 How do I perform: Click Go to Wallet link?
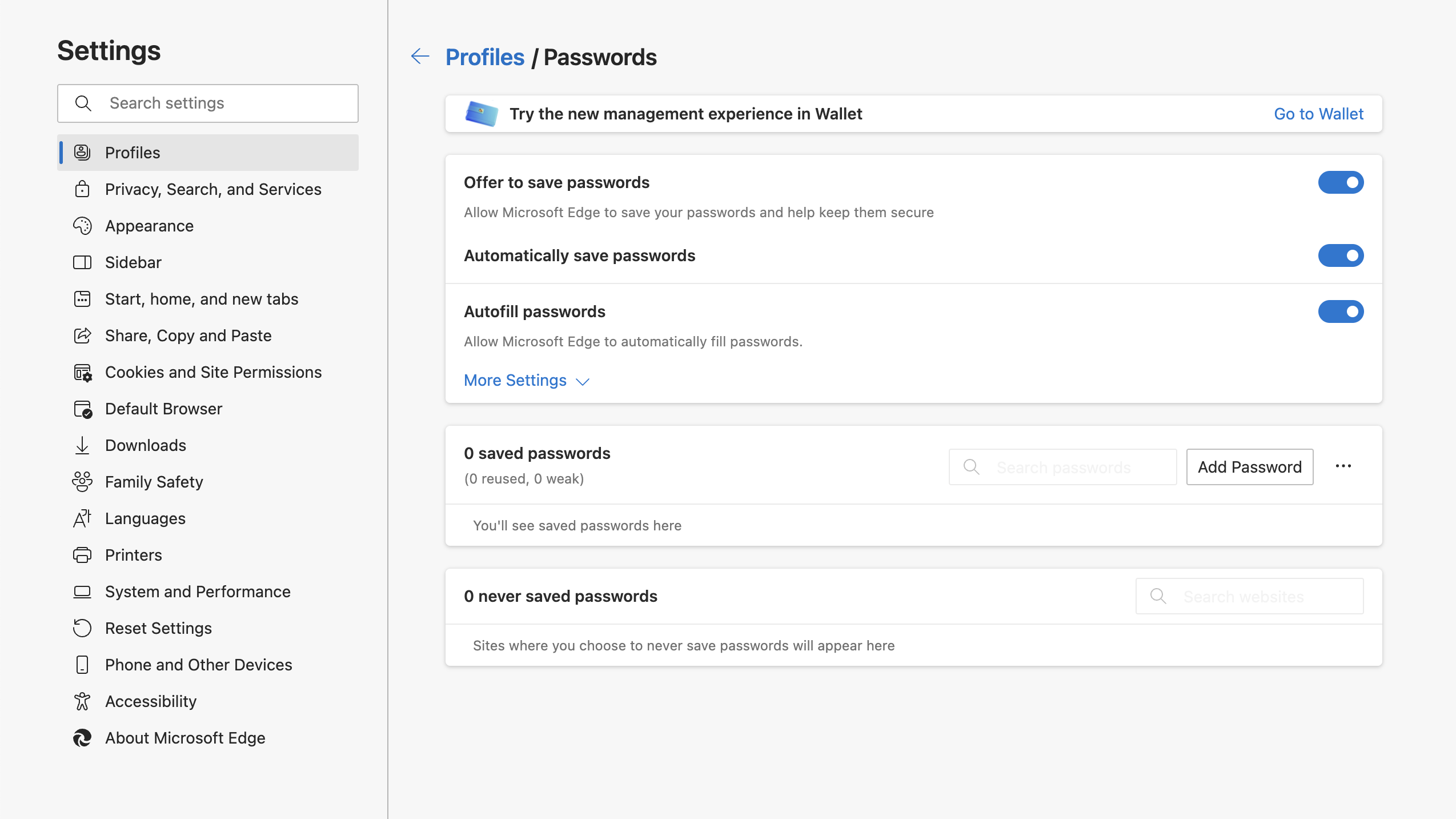coord(1320,113)
